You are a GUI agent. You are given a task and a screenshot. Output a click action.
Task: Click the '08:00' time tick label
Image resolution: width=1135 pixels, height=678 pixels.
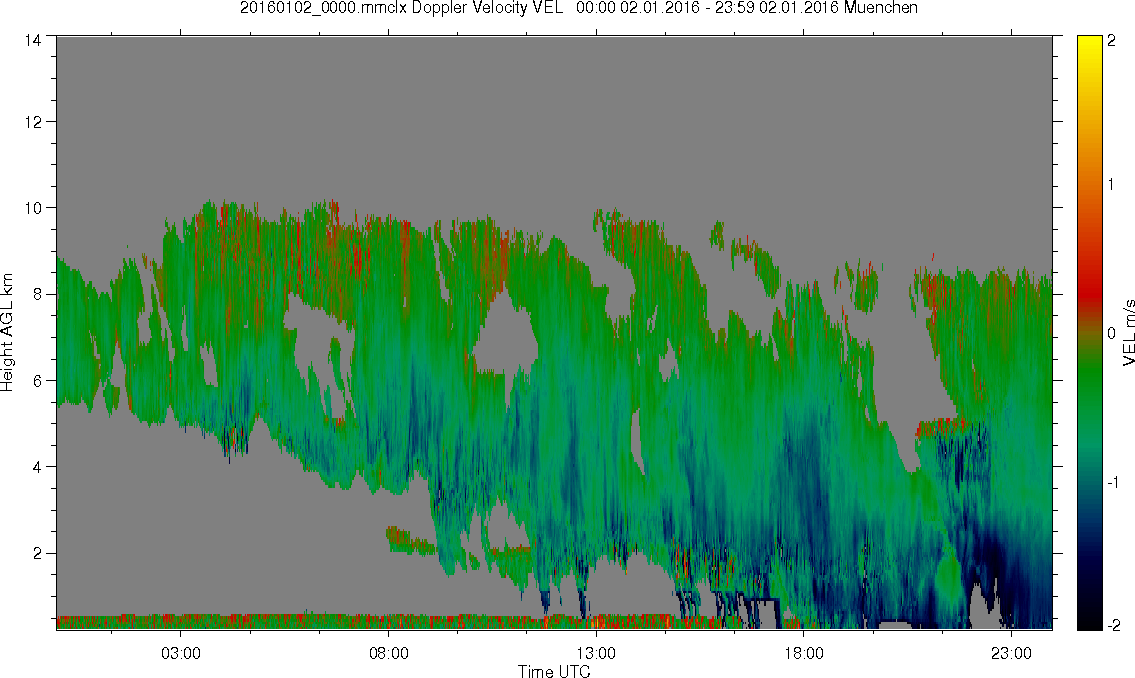(x=389, y=653)
